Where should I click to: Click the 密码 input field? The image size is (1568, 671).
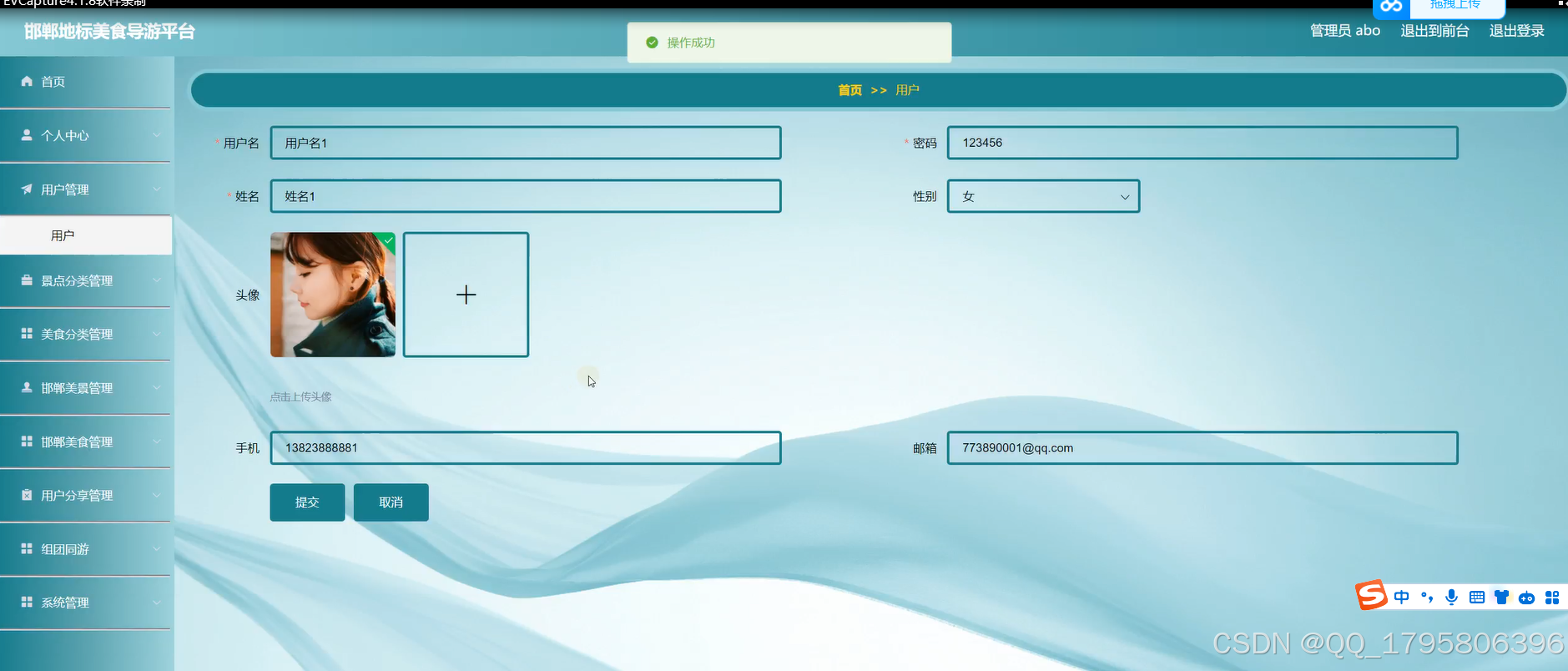click(x=1202, y=143)
